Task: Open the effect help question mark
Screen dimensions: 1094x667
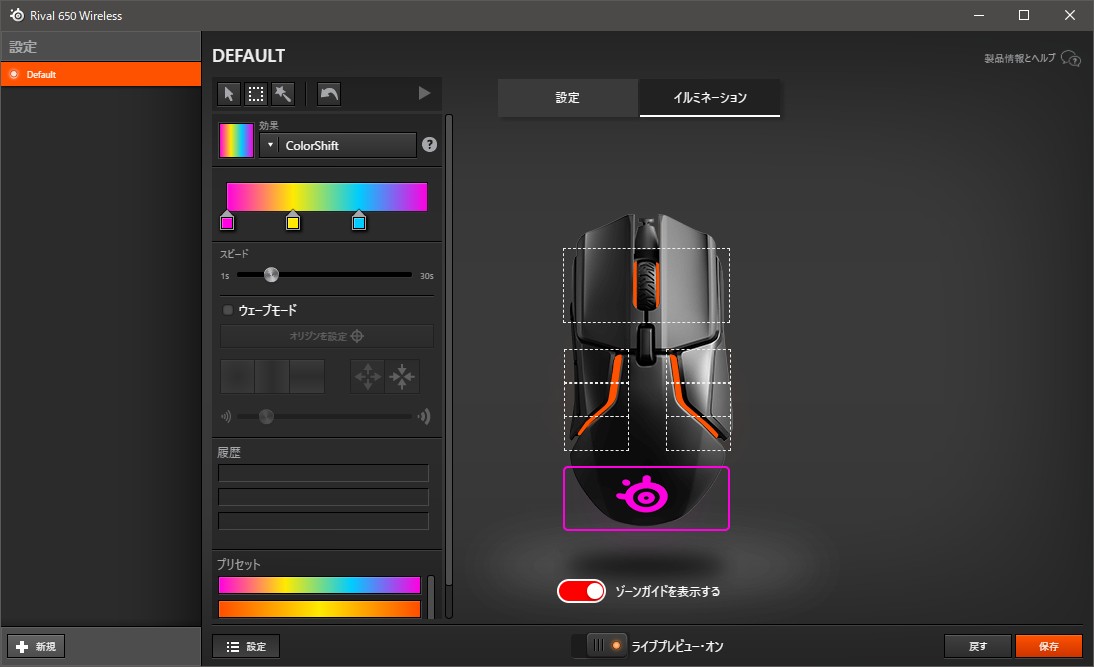Action: pyautogui.click(x=430, y=144)
